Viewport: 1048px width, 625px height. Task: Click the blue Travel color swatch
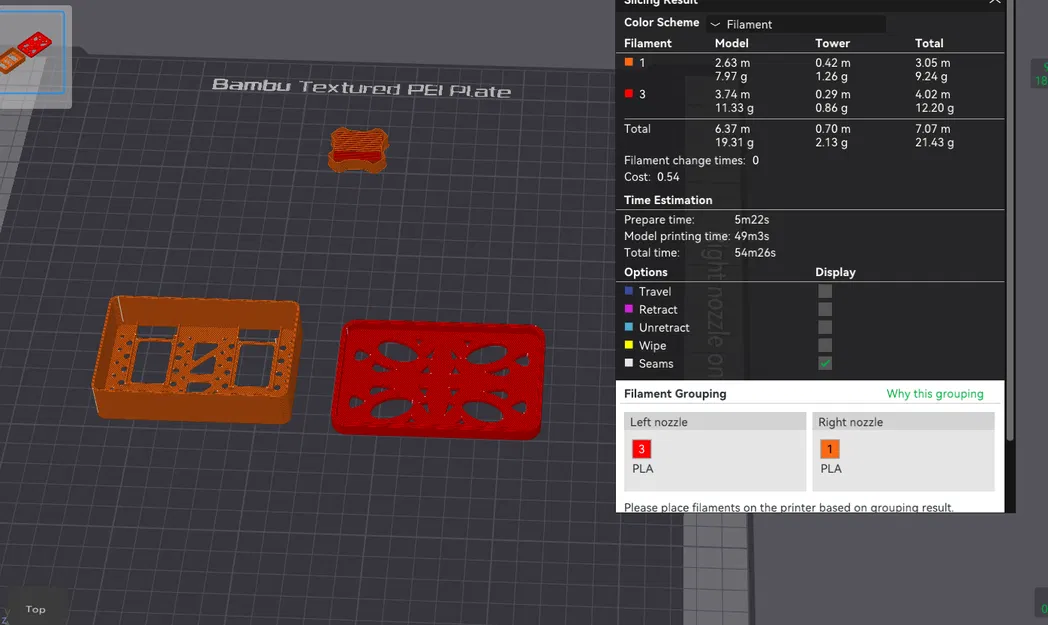click(628, 291)
